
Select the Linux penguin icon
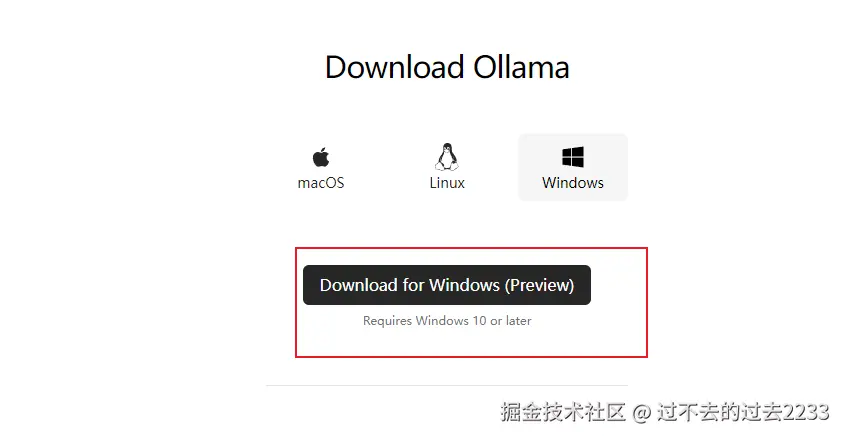point(447,157)
